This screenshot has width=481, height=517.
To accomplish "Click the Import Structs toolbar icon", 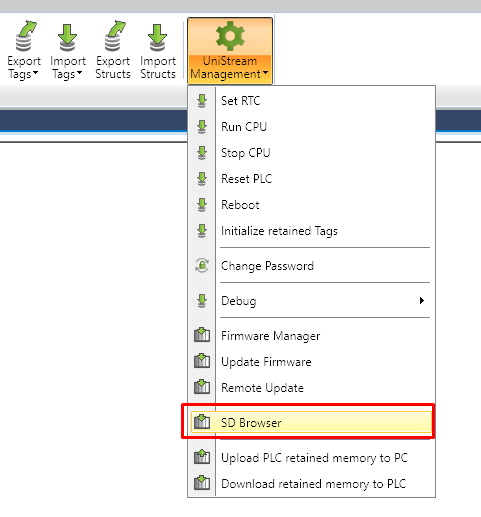I will (x=157, y=37).
